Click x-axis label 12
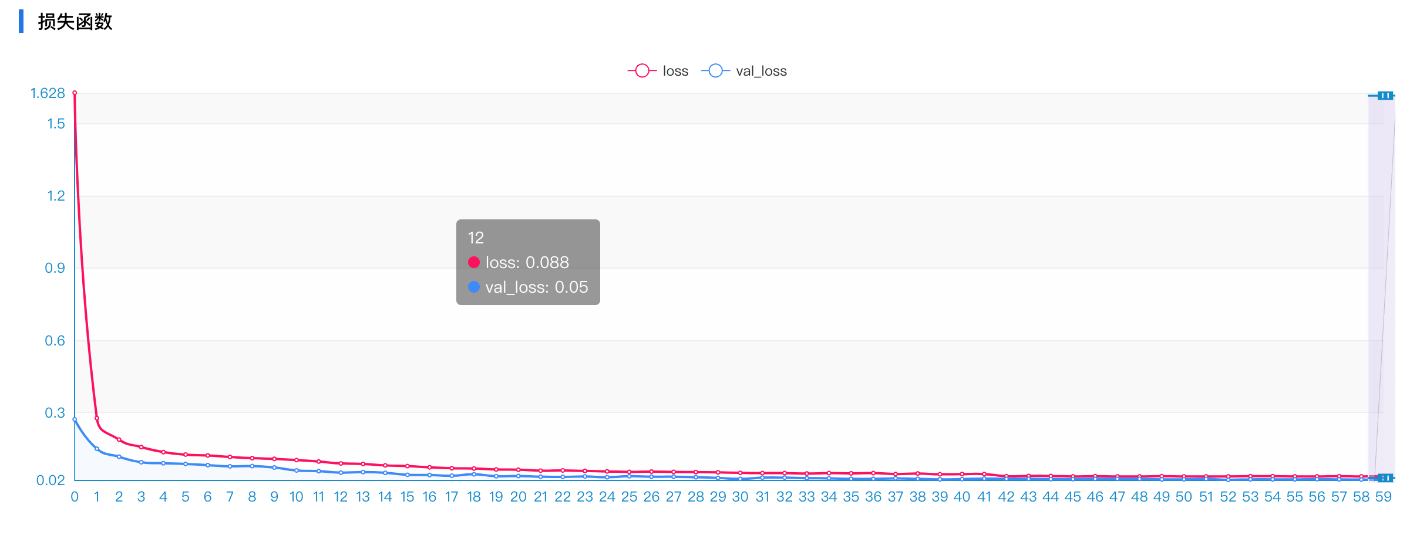Screen dimensions: 1420x542 [x=341, y=496]
